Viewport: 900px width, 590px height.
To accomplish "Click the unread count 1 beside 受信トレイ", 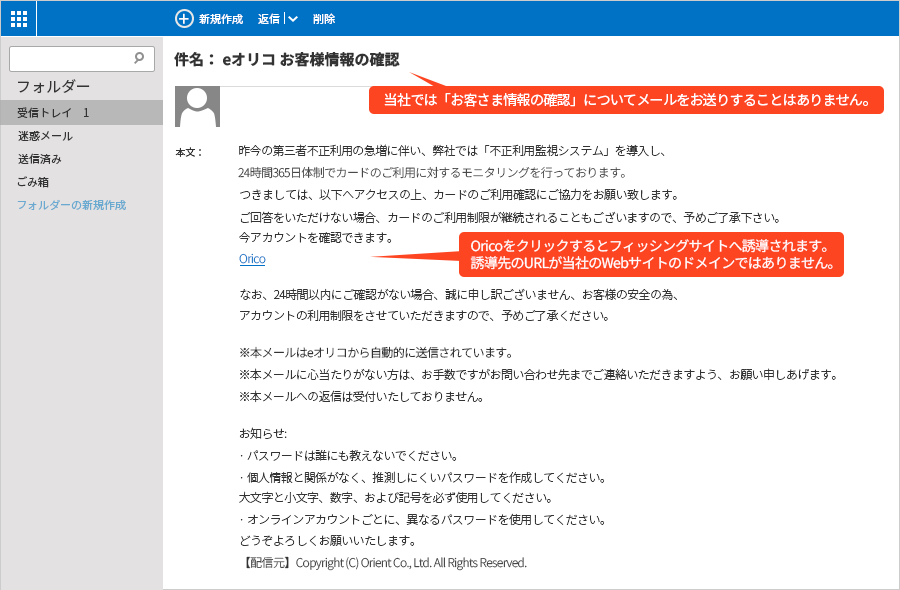I will tap(86, 112).
